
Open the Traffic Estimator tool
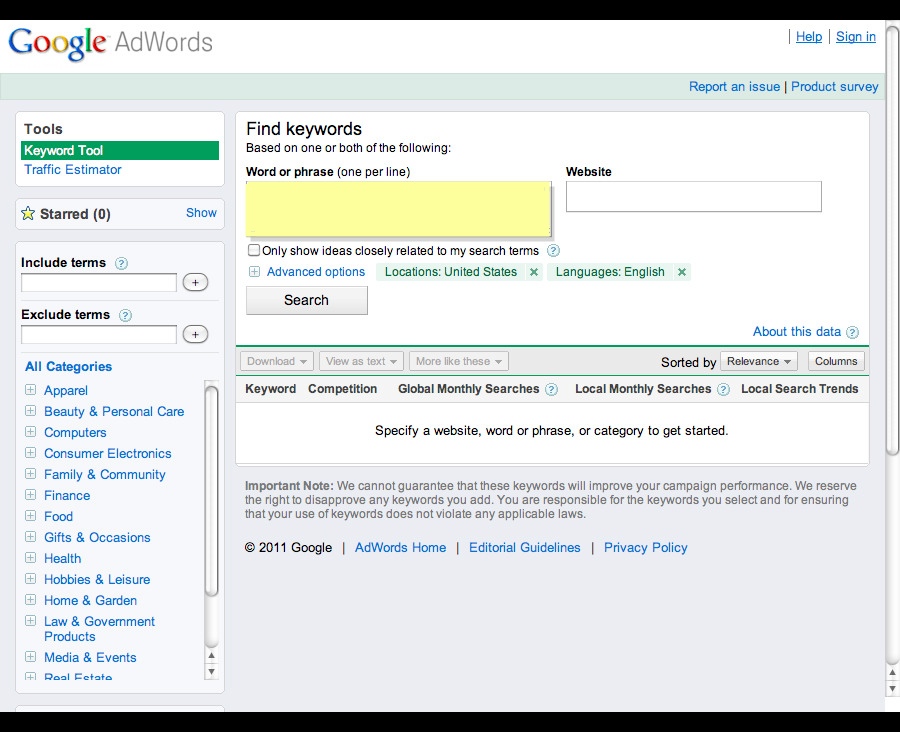(x=73, y=170)
